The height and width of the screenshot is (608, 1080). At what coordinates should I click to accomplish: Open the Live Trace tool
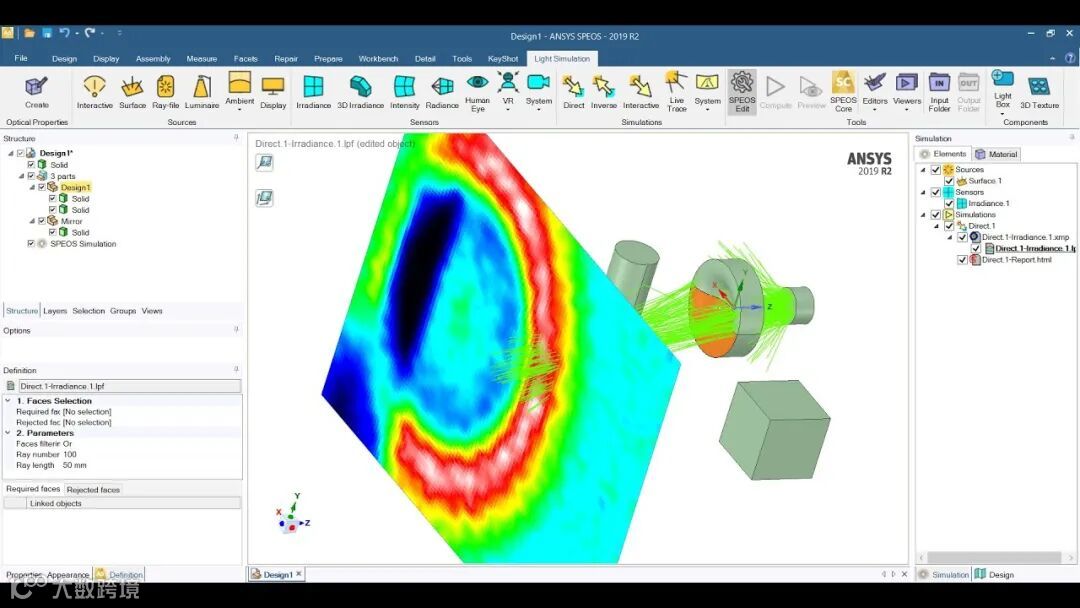pos(676,92)
